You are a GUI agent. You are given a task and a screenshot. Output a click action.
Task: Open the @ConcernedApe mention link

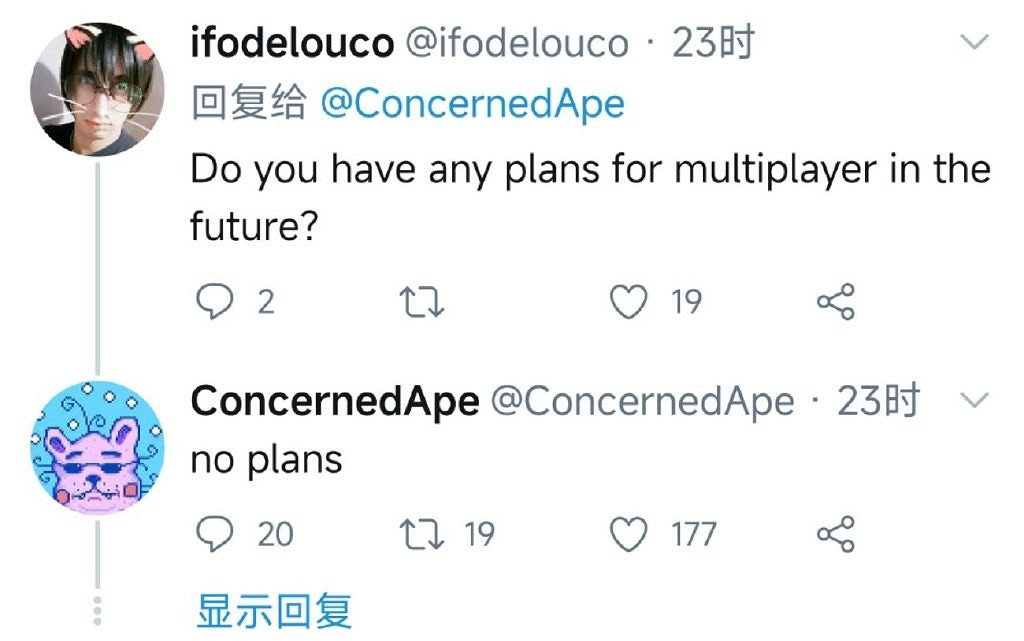pos(472,104)
